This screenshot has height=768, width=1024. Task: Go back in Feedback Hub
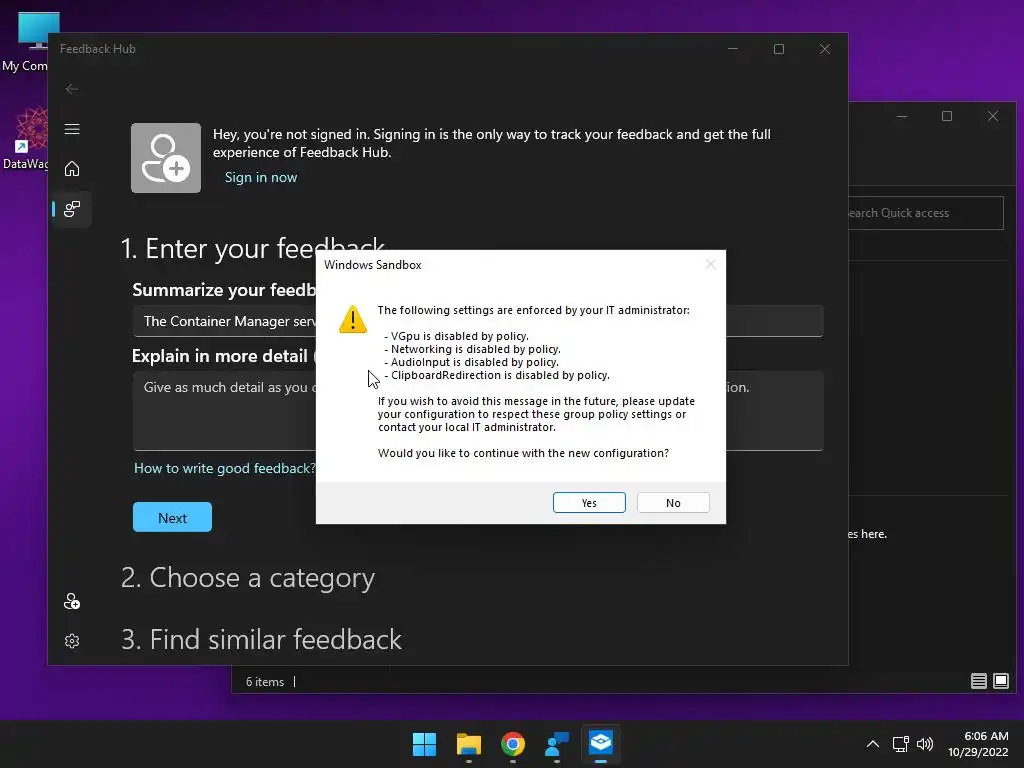pos(72,89)
